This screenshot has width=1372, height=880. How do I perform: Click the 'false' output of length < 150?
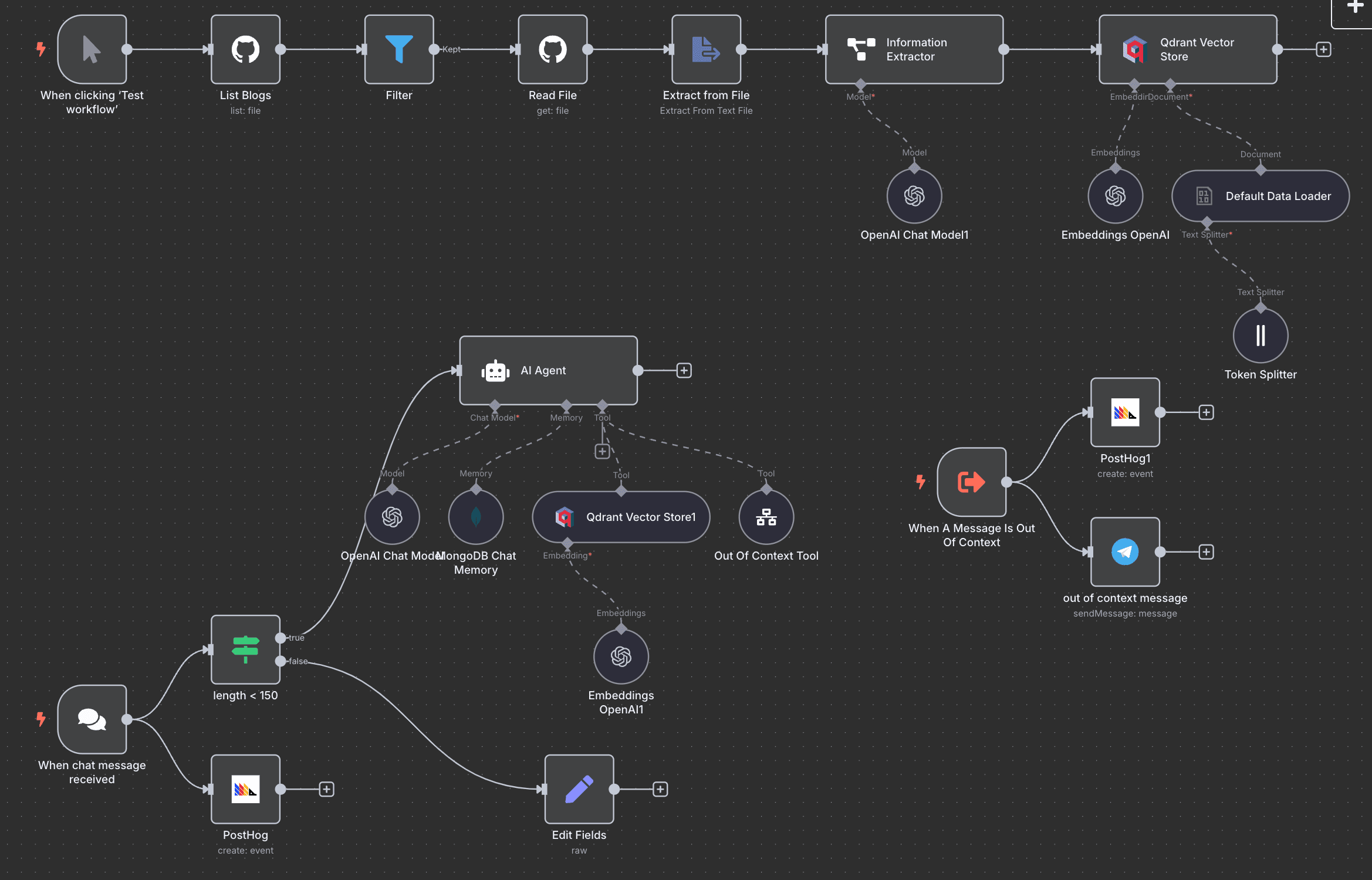pos(281,661)
